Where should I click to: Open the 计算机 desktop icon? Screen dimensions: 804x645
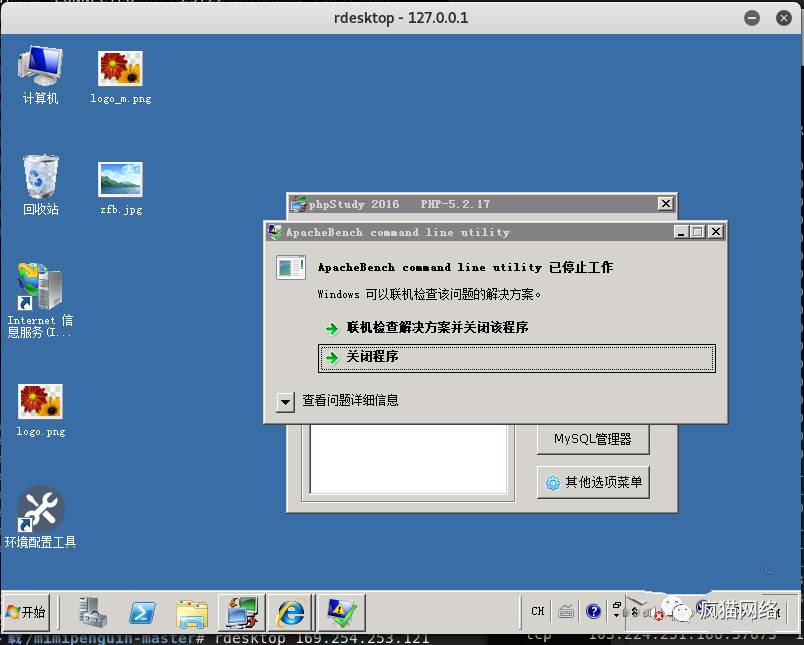[x=40, y=74]
